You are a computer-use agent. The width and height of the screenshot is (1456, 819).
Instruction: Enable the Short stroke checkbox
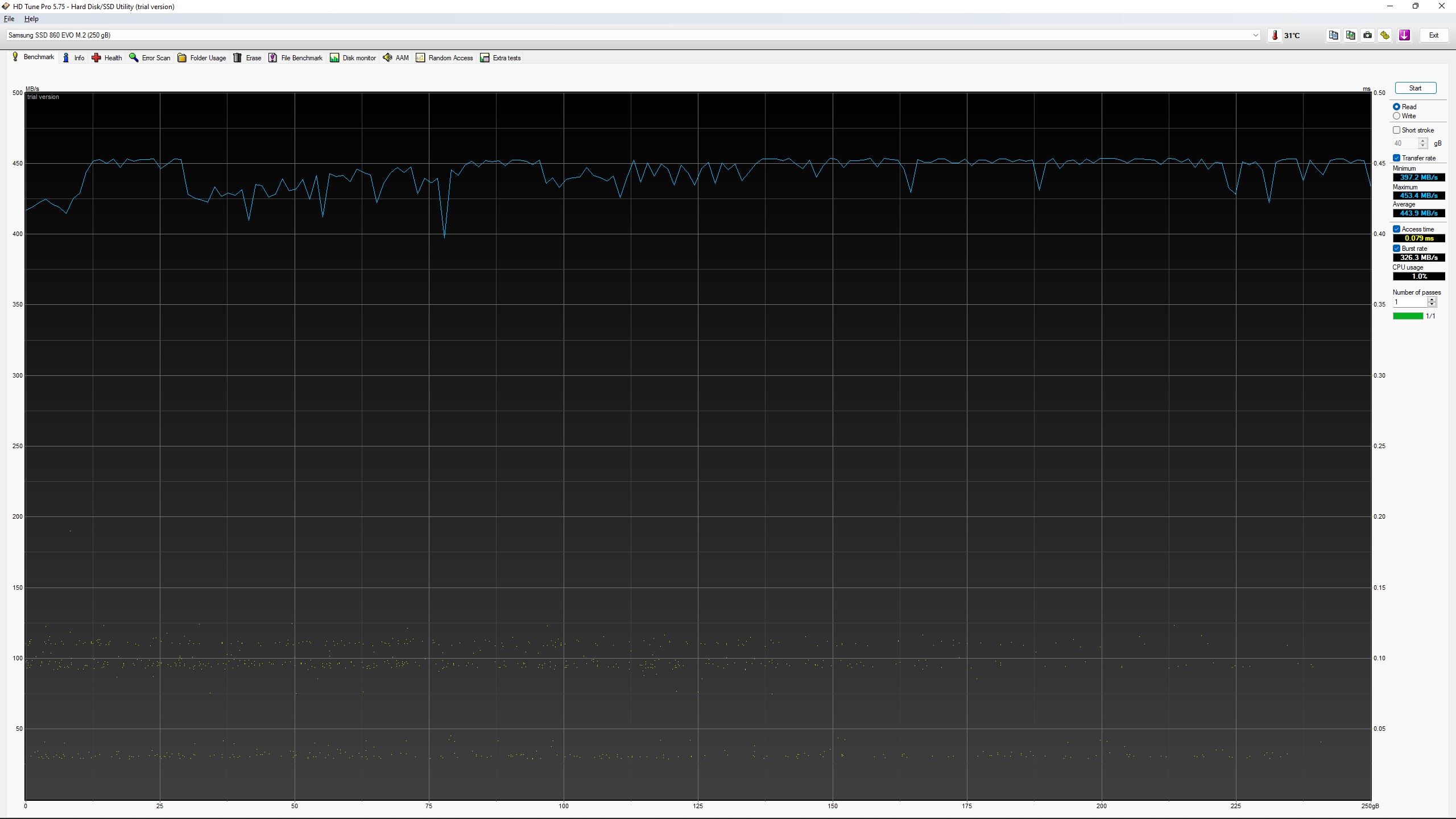(1396, 130)
